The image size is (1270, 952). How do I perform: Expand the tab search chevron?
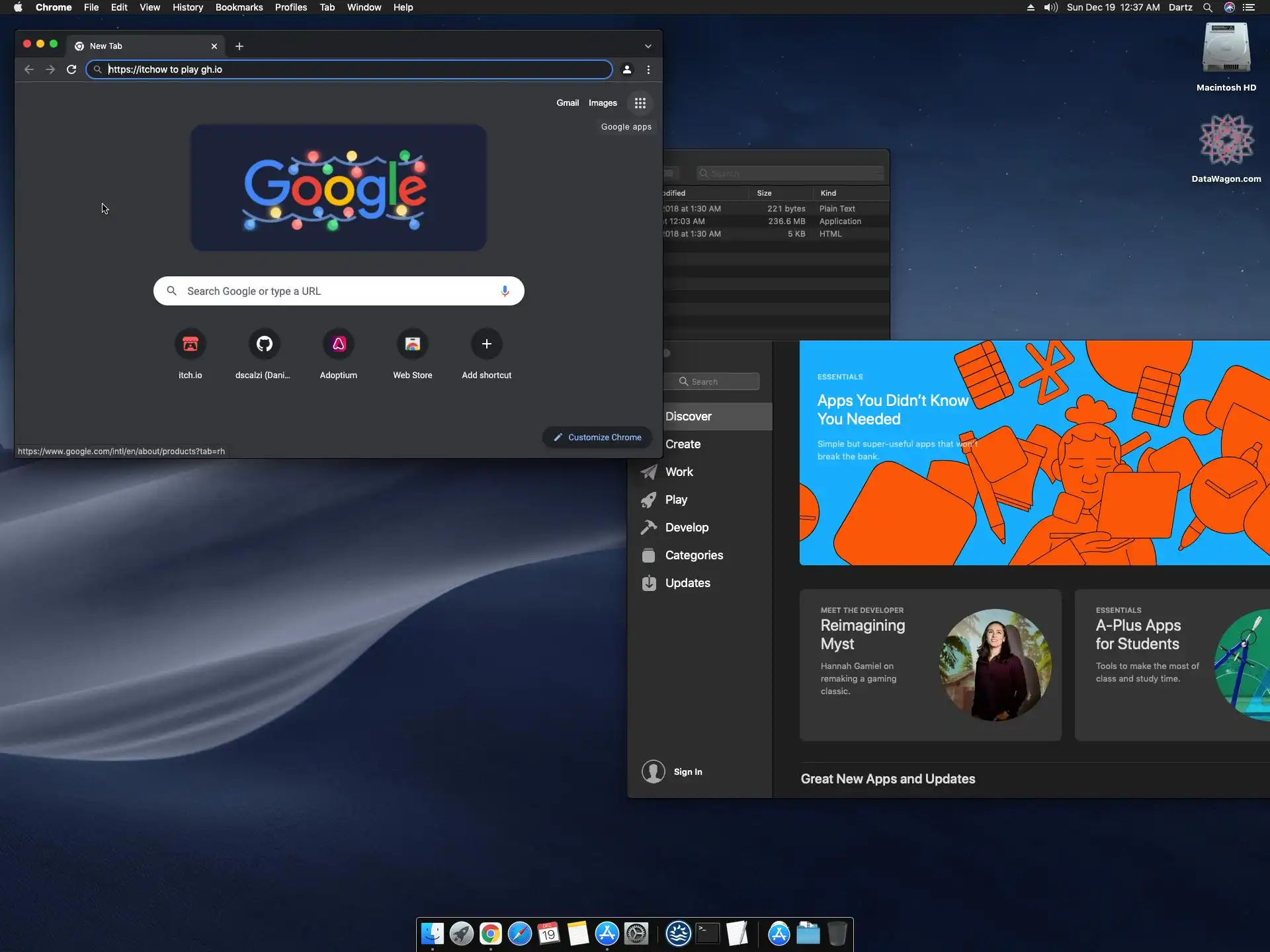(x=648, y=46)
